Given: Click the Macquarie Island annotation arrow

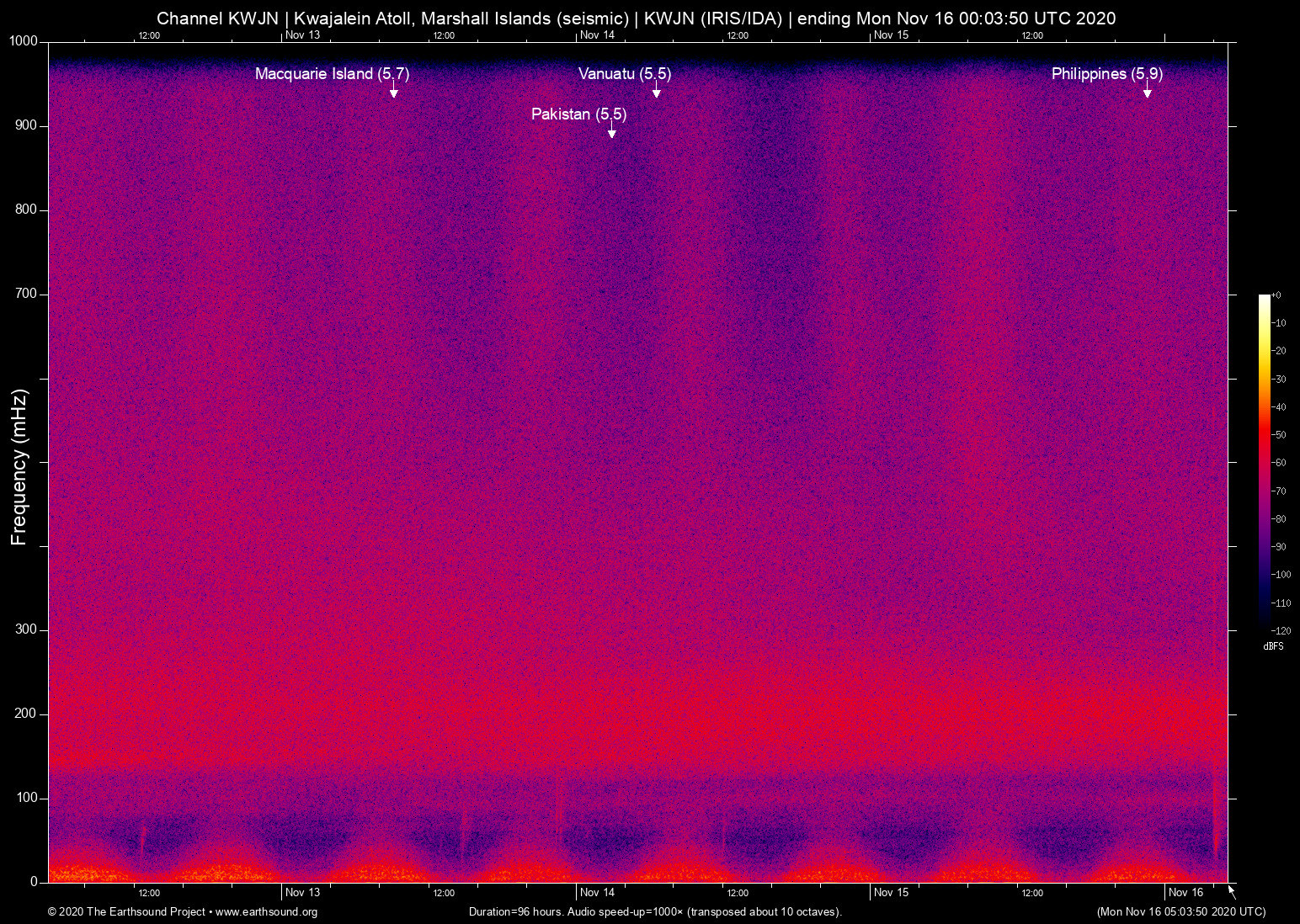Looking at the screenshot, I should tap(394, 93).
